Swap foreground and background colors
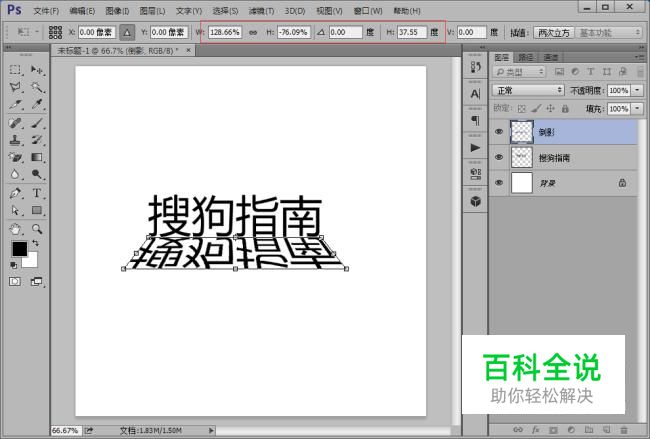The width and height of the screenshot is (650, 439). (36, 243)
